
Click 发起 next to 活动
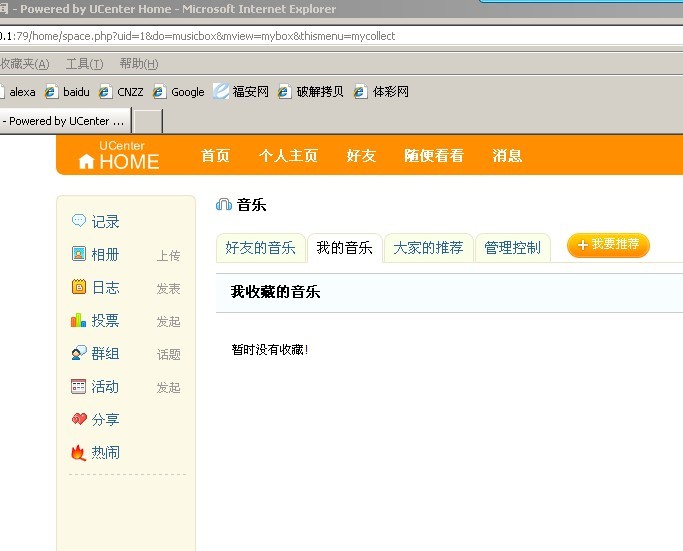pos(169,388)
